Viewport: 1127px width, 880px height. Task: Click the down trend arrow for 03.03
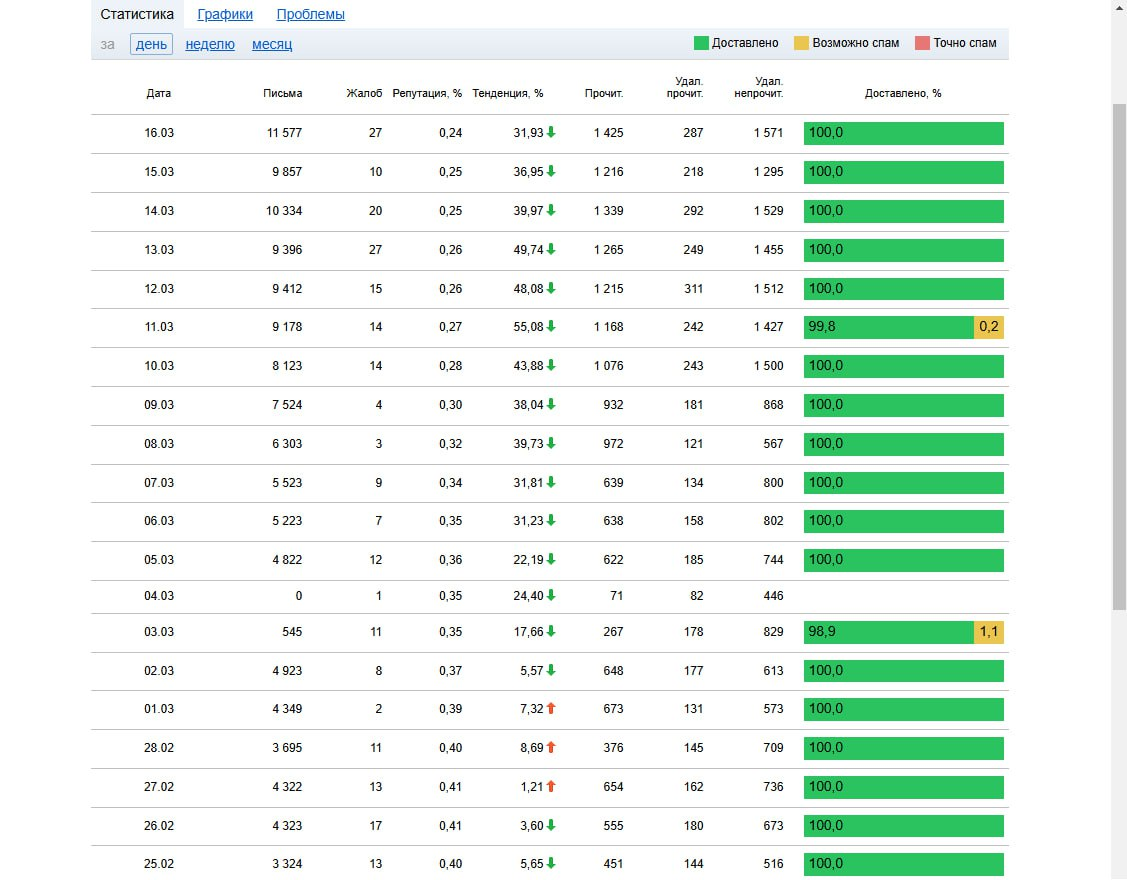click(x=551, y=631)
